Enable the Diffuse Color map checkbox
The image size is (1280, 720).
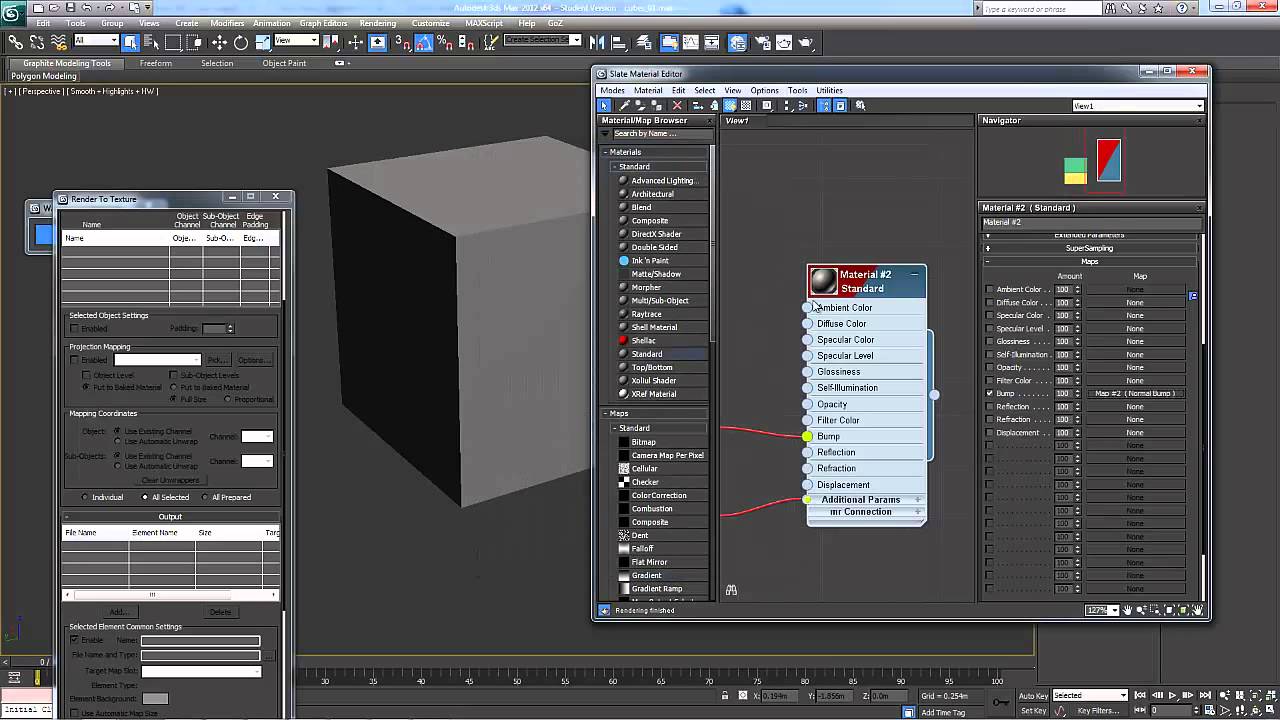[990, 302]
